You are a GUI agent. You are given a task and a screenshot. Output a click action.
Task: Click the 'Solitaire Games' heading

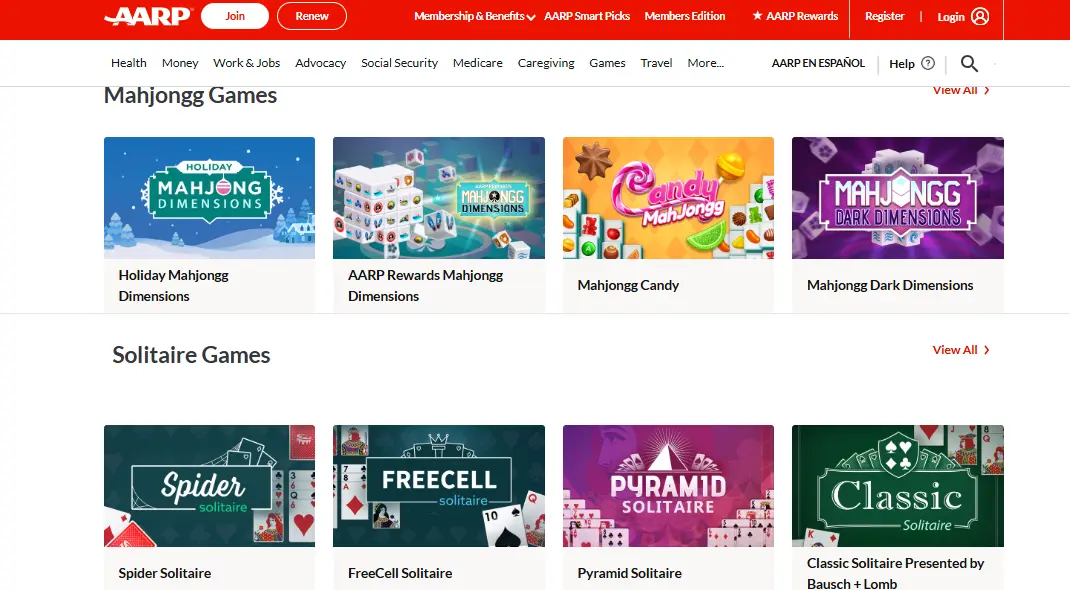coord(191,355)
